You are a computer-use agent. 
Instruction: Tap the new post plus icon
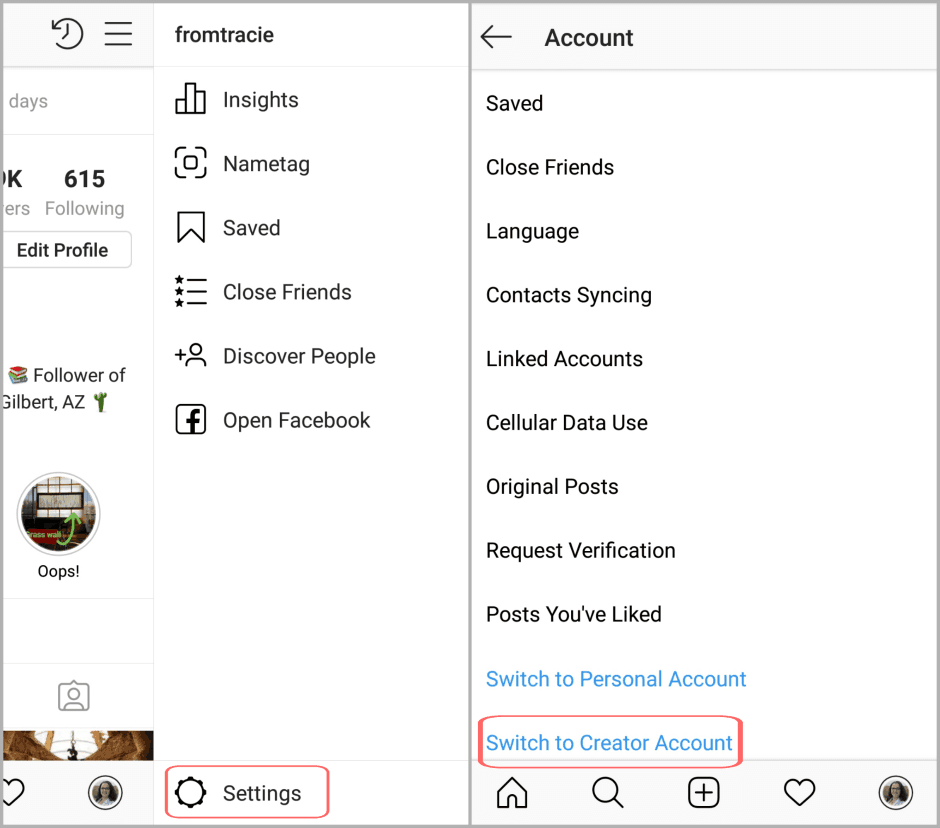pyautogui.click(x=703, y=793)
